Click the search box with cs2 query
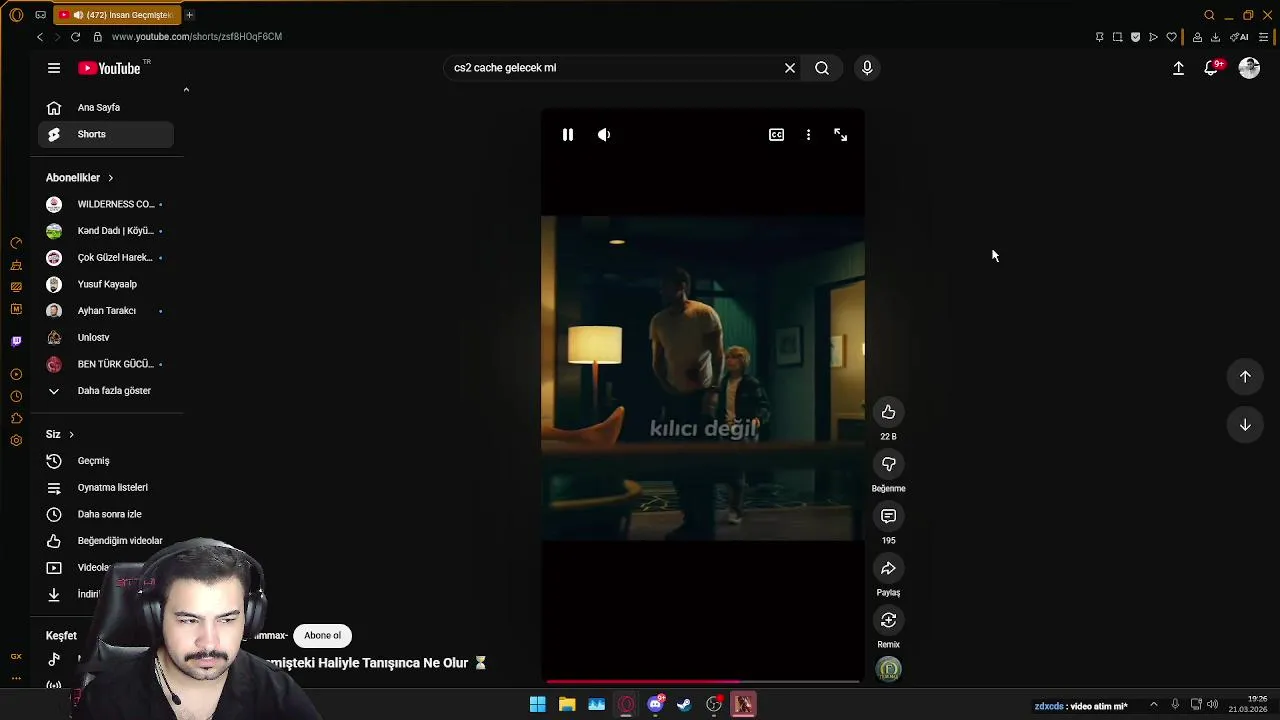The width and height of the screenshot is (1280, 720). point(612,68)
